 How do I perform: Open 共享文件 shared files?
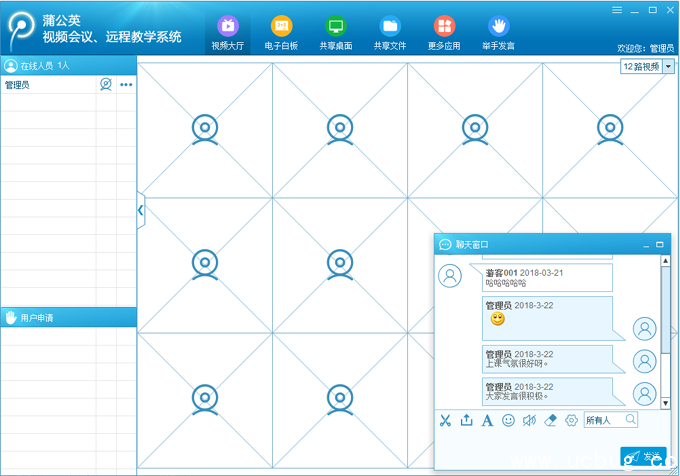point(390,31)
